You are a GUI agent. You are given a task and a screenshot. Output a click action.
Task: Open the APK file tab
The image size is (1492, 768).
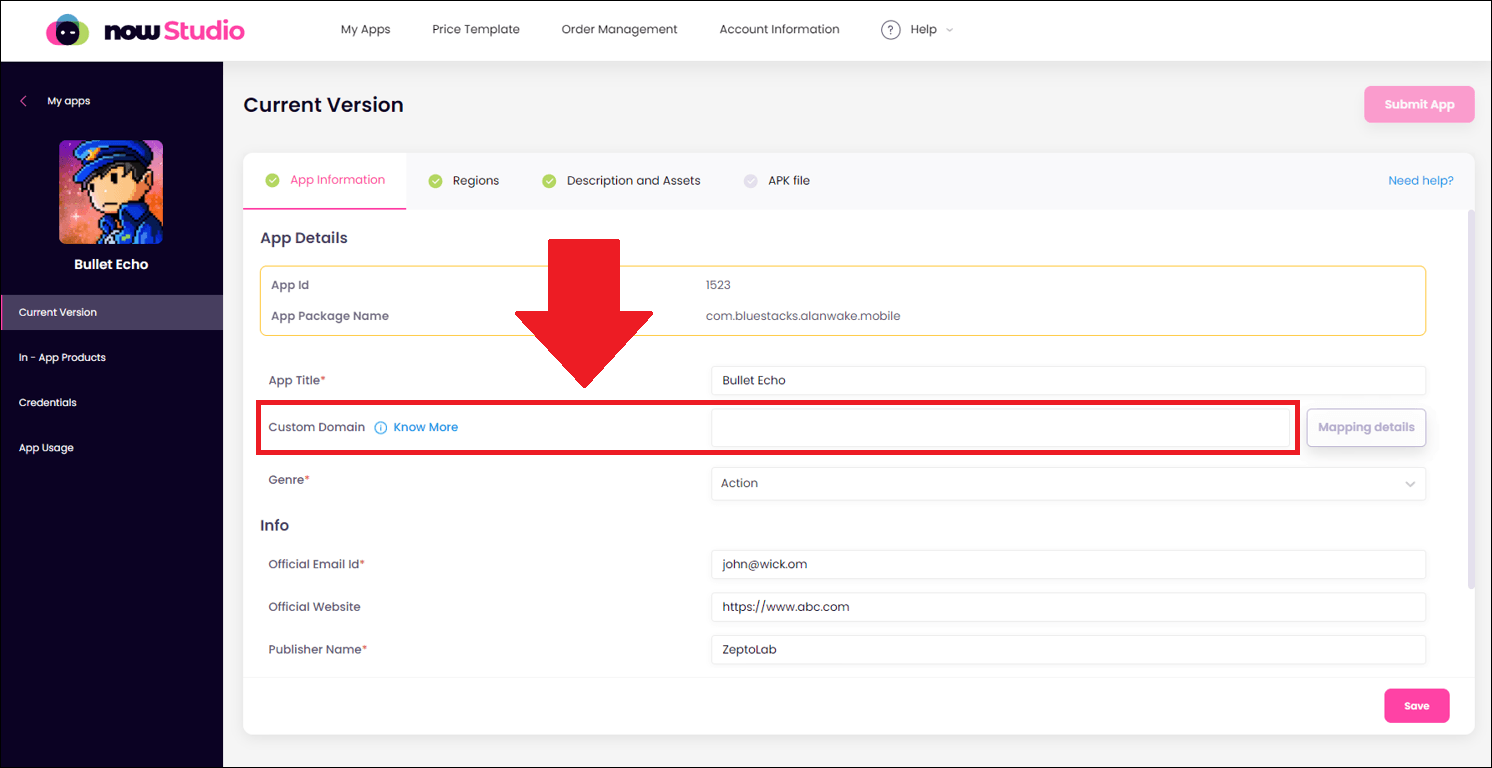click(777, 181)
